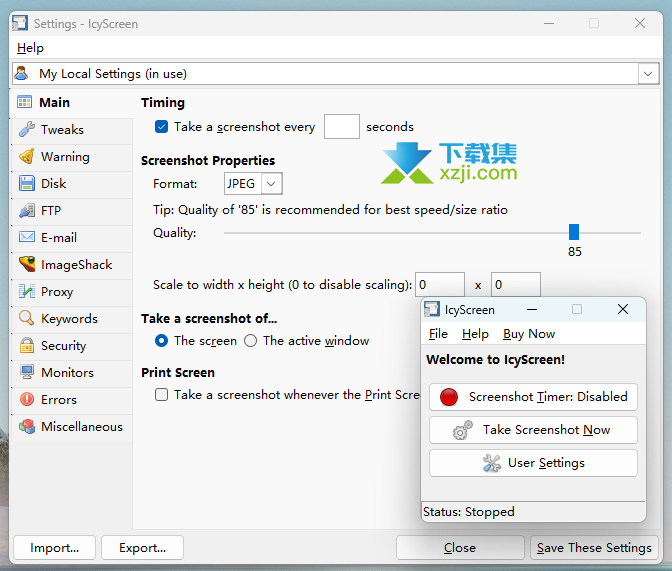Click the FTP icon in sidebar
Image resolution: width=672 pixels, height=571 pixels.
tap(27, 210)
